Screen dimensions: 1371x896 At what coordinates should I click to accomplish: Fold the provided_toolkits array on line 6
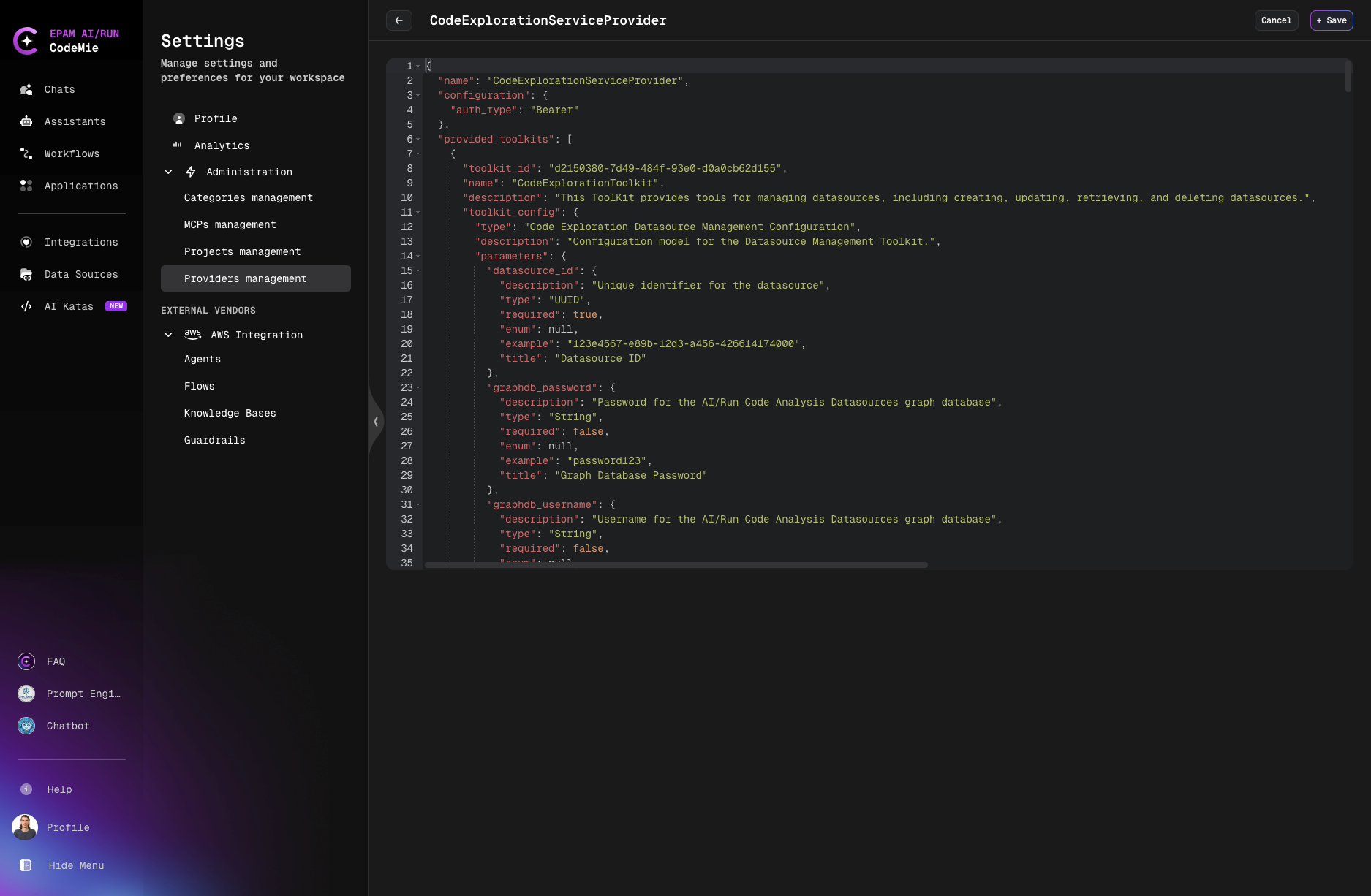tap(418, 139)
